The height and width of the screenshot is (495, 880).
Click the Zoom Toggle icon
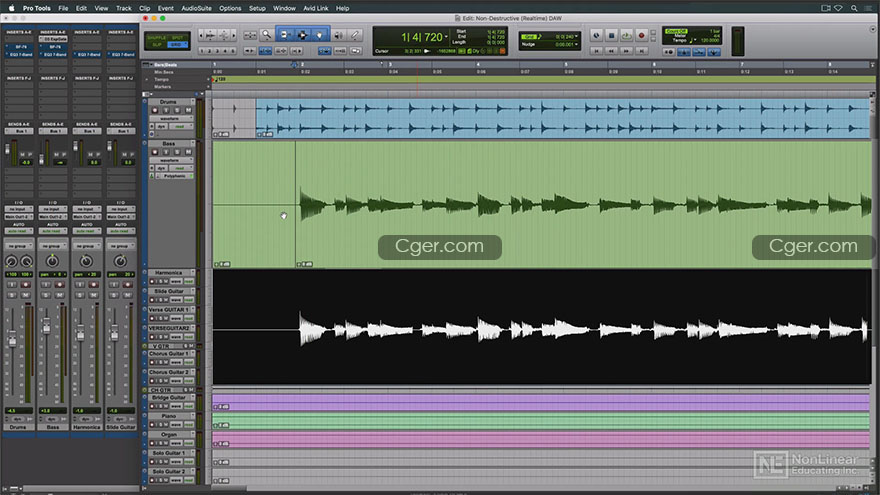pos(250,35)
